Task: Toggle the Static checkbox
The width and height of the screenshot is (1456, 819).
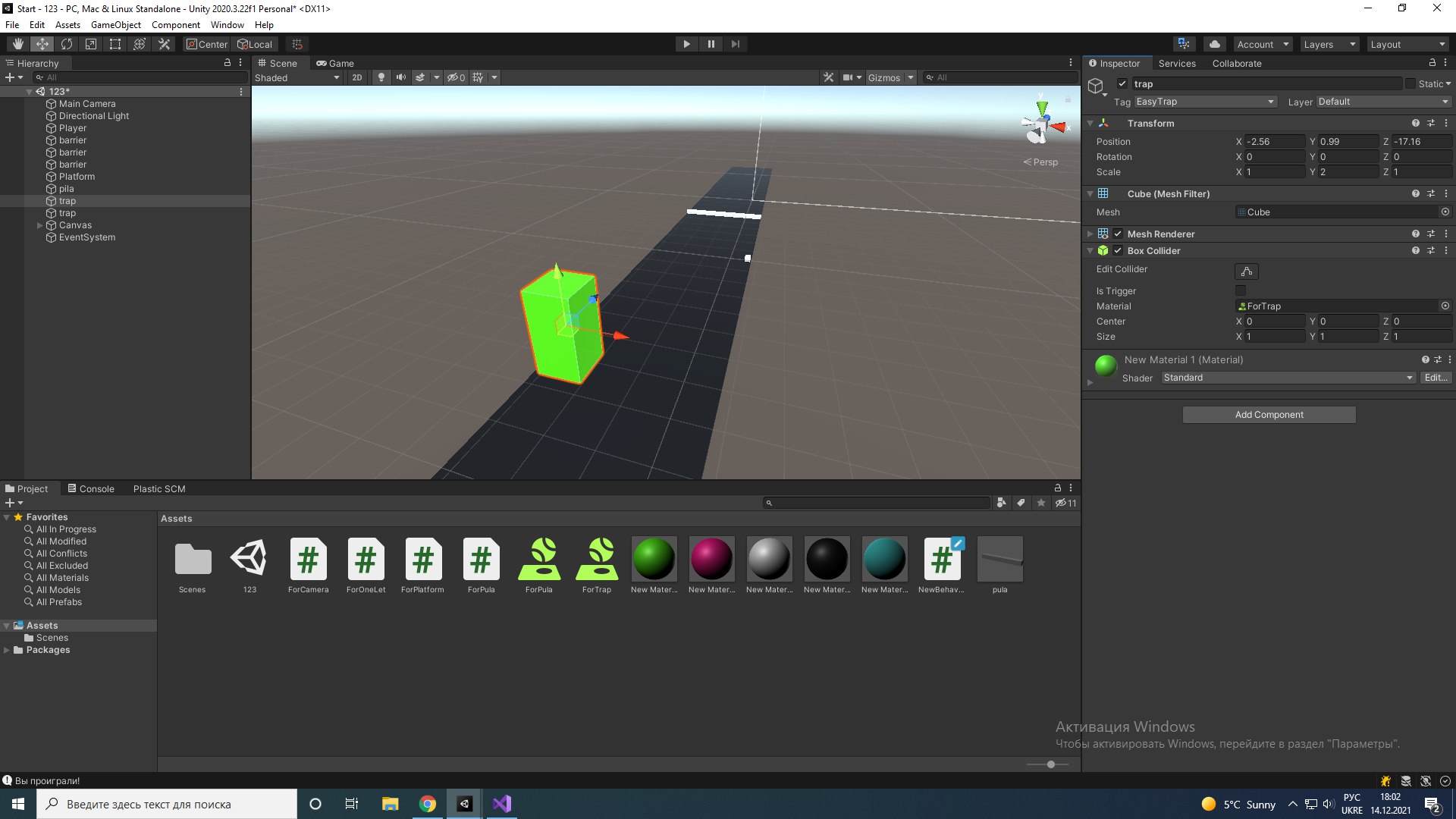Action: (x=1410, y=84)
